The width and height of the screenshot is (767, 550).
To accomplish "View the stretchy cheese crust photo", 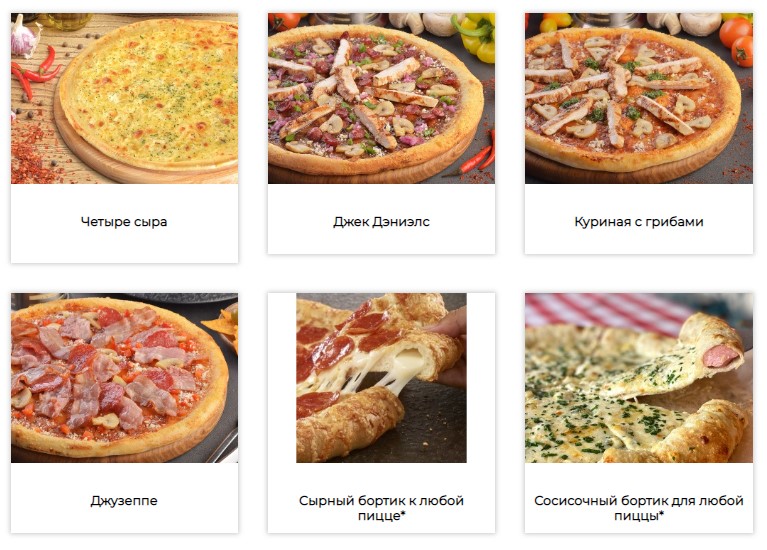I will click(x=381, y=378).
